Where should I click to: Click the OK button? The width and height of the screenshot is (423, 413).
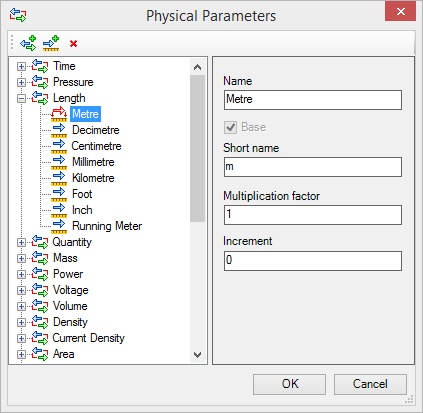[x=289, y=384]
